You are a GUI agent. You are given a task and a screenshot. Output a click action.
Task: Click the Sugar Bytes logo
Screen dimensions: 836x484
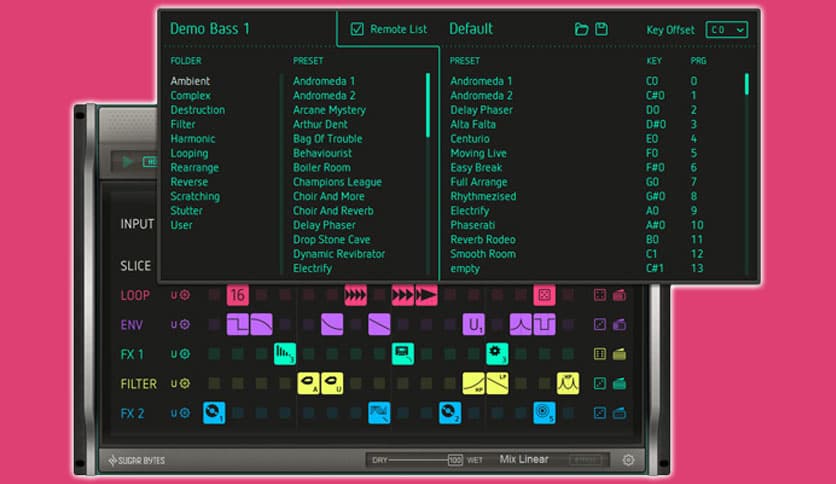pos(136,460)
